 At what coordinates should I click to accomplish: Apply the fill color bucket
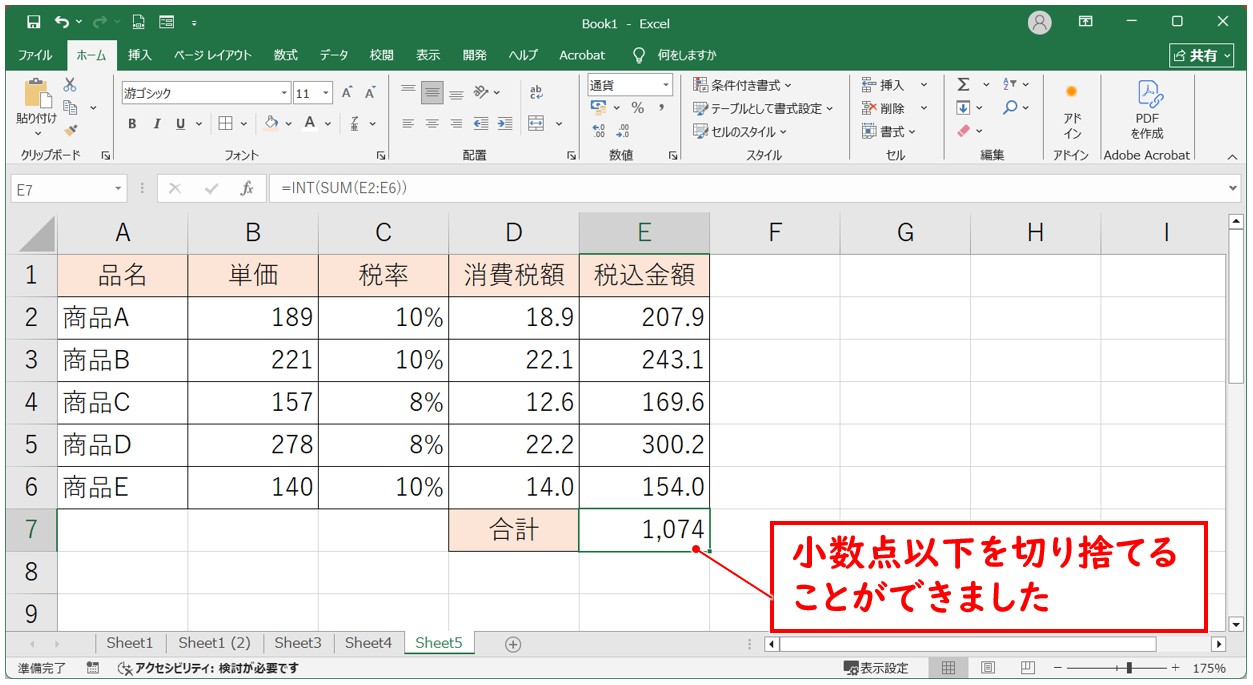click(x=271, y=124)
